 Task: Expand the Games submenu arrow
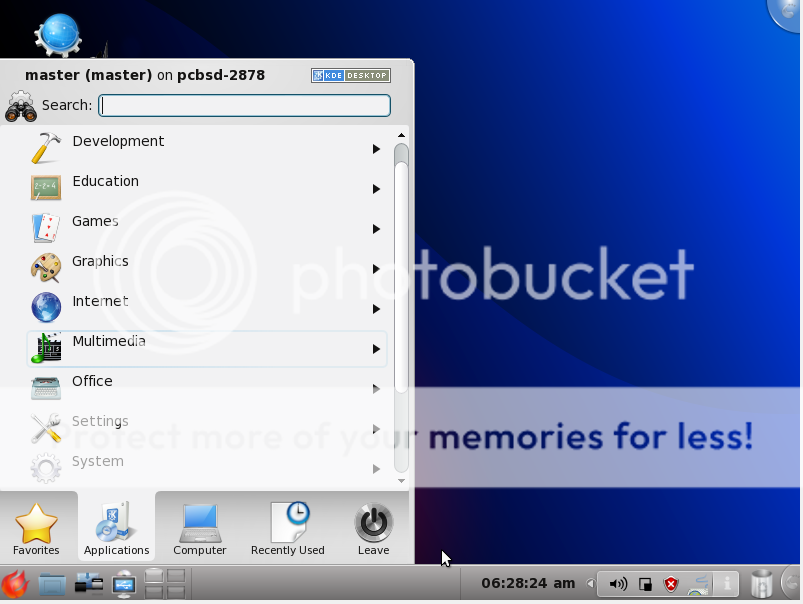point(376,229)
